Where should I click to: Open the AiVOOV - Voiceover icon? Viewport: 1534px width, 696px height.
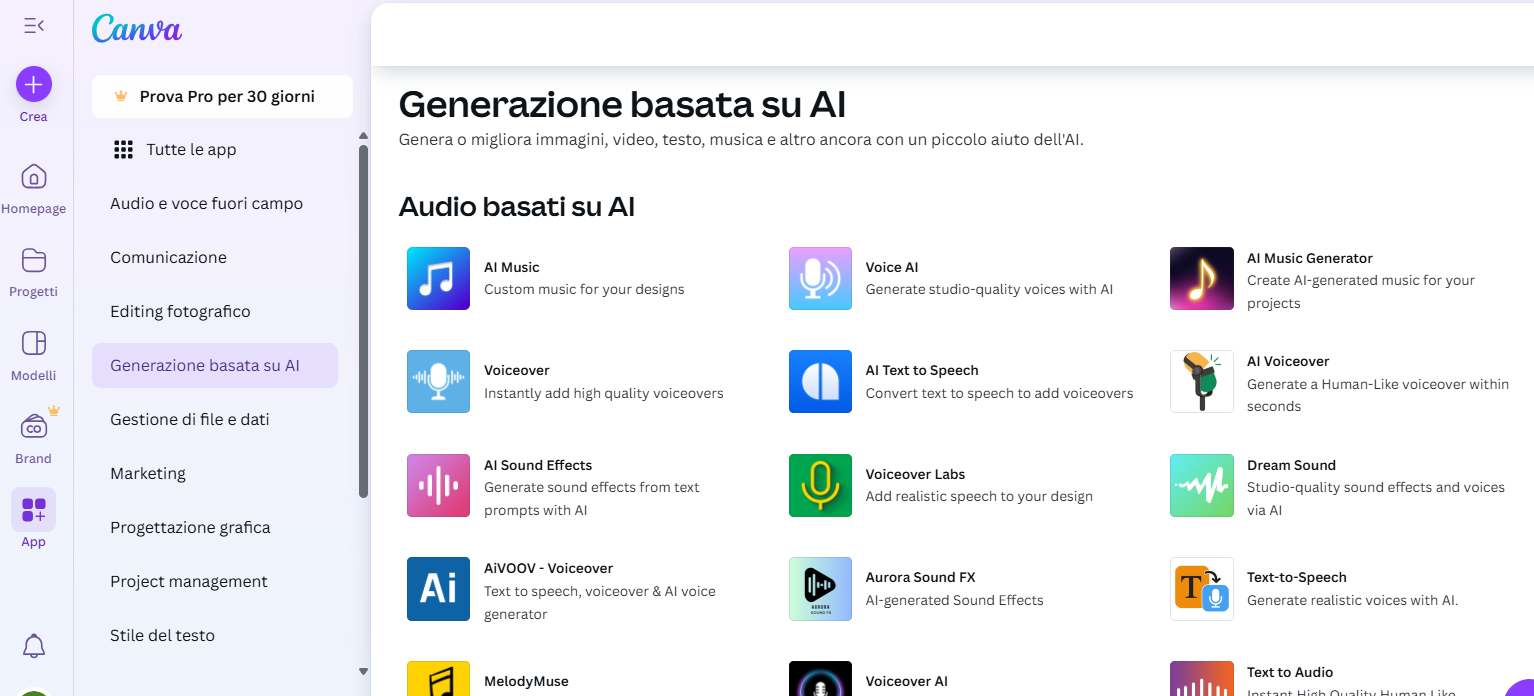coord(438,589)
